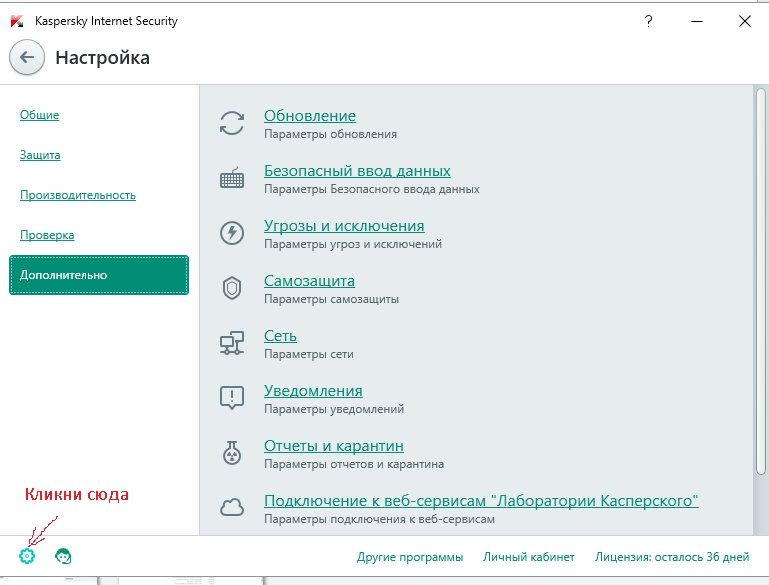Viewport: 769px width, 585px height.
Task: Click the back arrow button beside Настройка
Action: (27, 57)
